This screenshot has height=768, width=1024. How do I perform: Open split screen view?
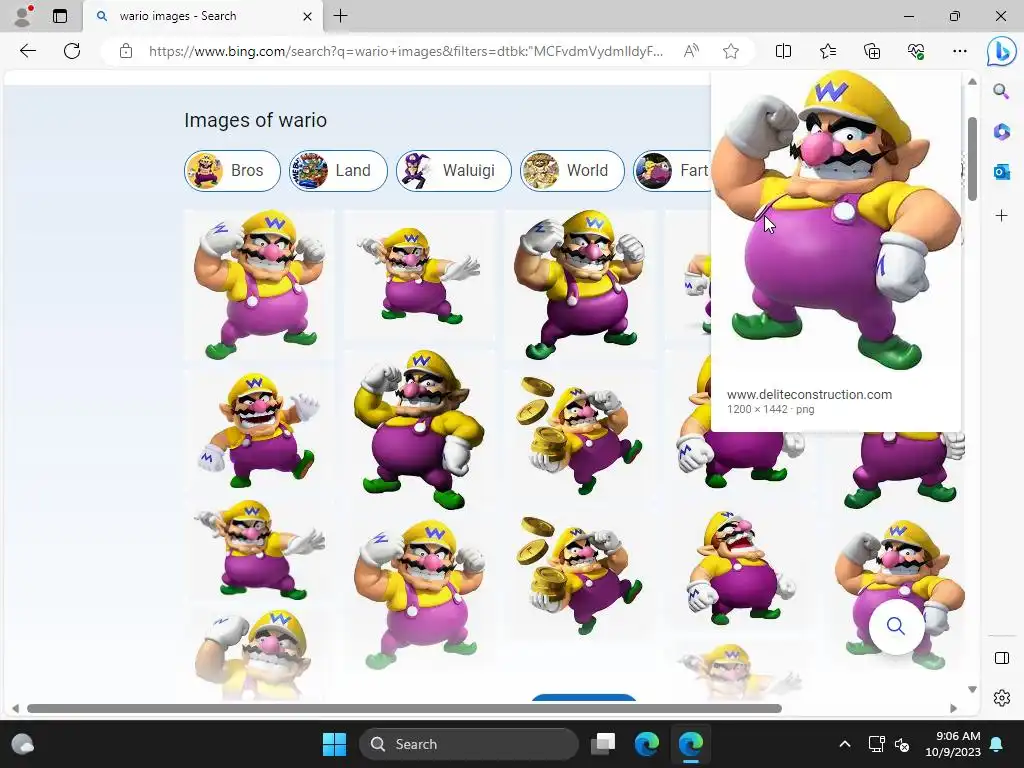(x=783, y=51)
